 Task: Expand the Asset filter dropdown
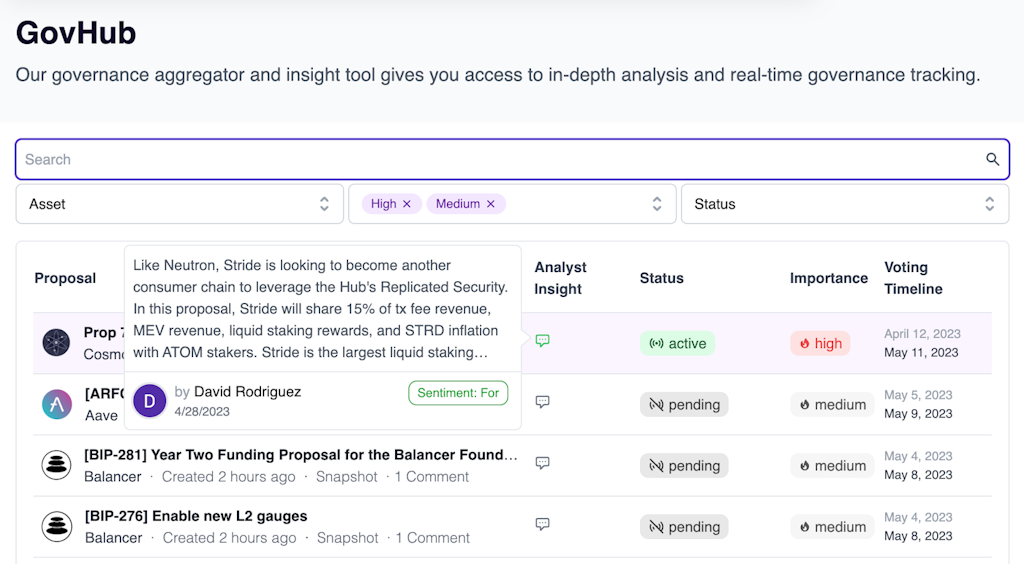(180, 204)
